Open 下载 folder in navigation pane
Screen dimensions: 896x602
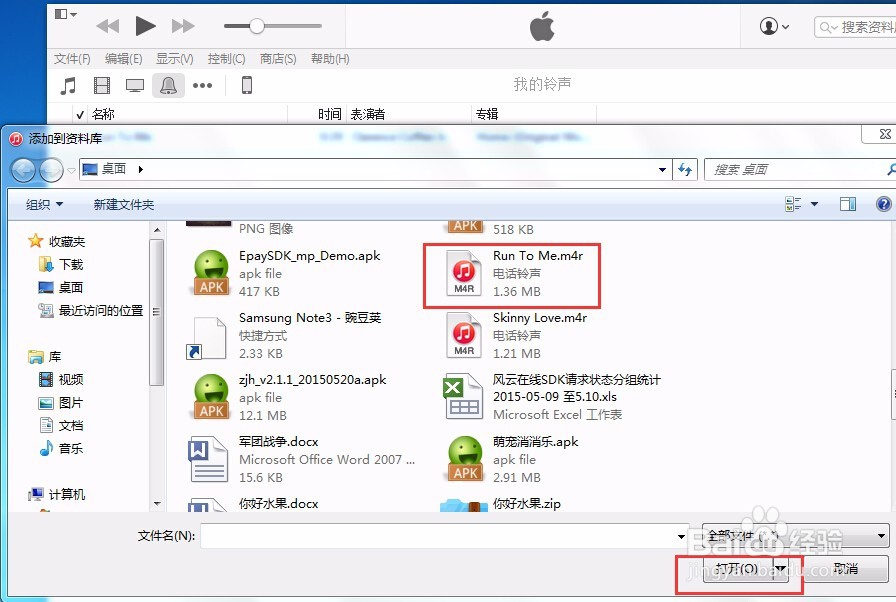click(x=61, y=264)
